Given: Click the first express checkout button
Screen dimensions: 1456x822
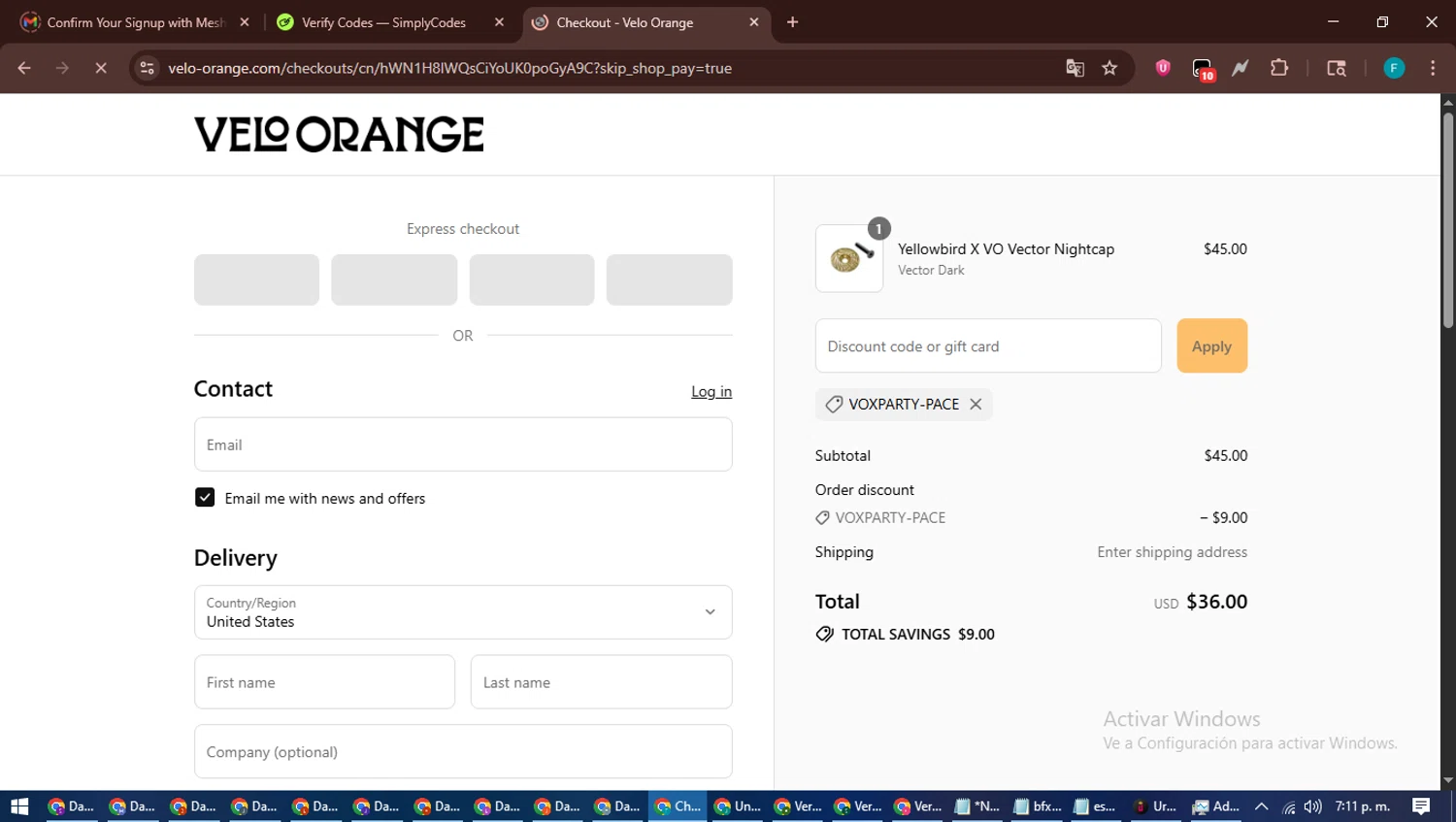Looking at the screenshot, I should coord(256,279).
